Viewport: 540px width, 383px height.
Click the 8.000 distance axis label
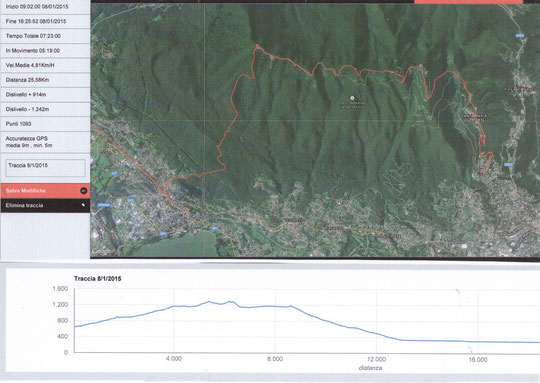click(275, 359)
